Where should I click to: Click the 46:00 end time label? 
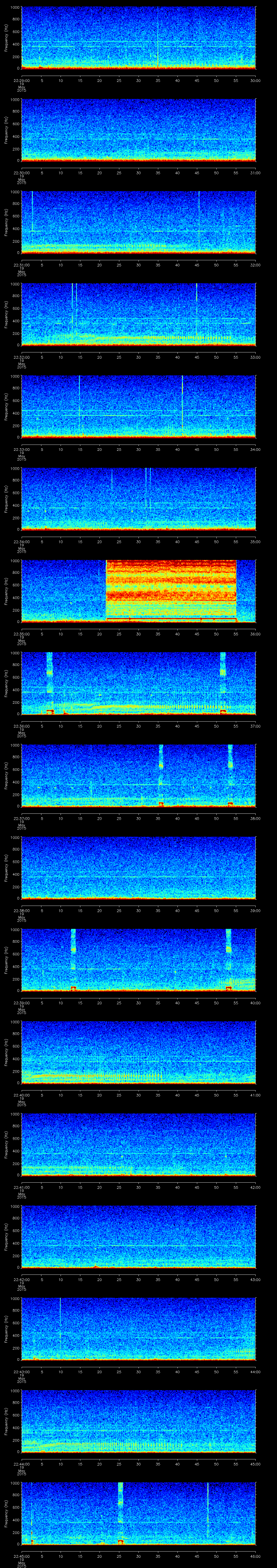coord(256,1556)
